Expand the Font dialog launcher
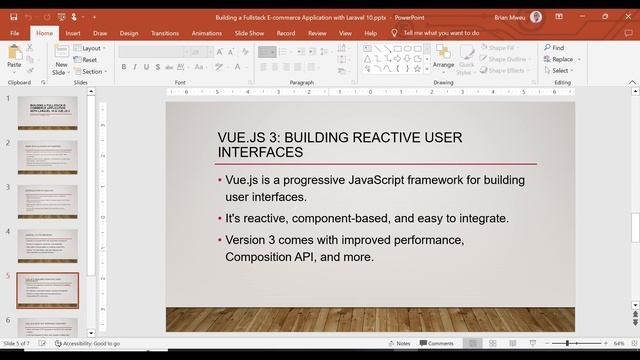This screenshot has height=360, width=640. point(250,82)
